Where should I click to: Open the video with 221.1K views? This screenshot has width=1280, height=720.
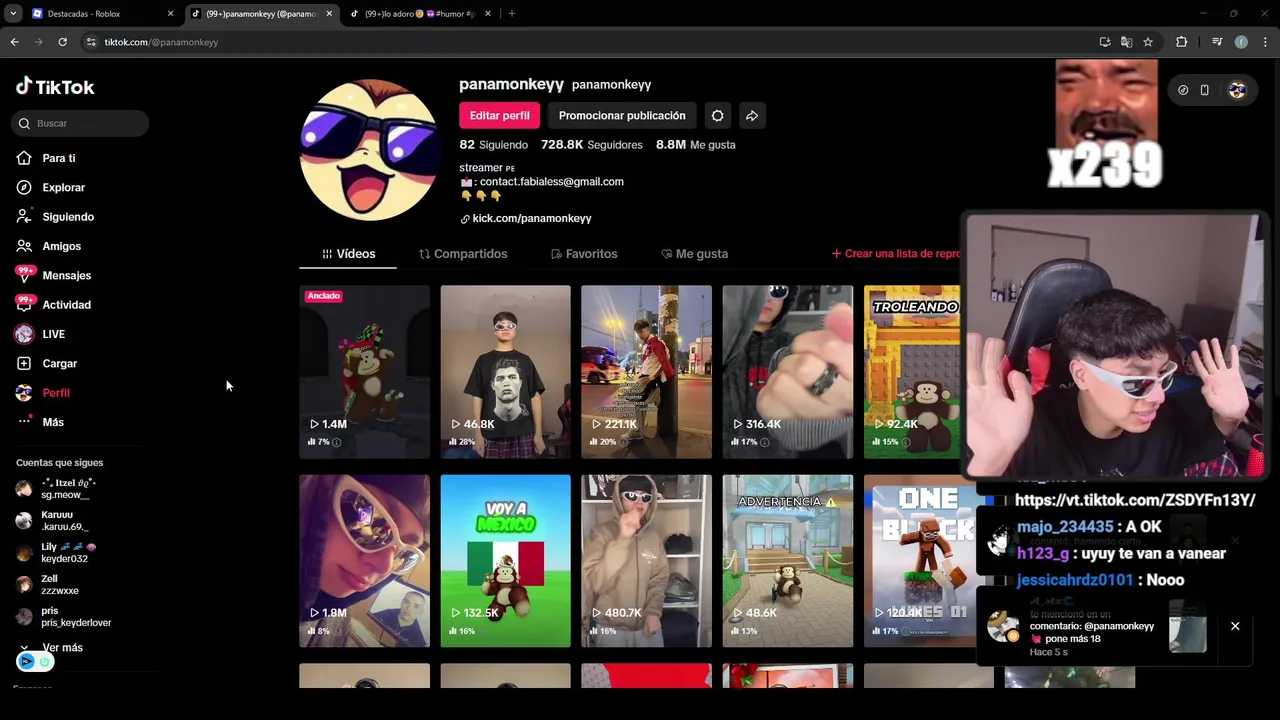646,372
